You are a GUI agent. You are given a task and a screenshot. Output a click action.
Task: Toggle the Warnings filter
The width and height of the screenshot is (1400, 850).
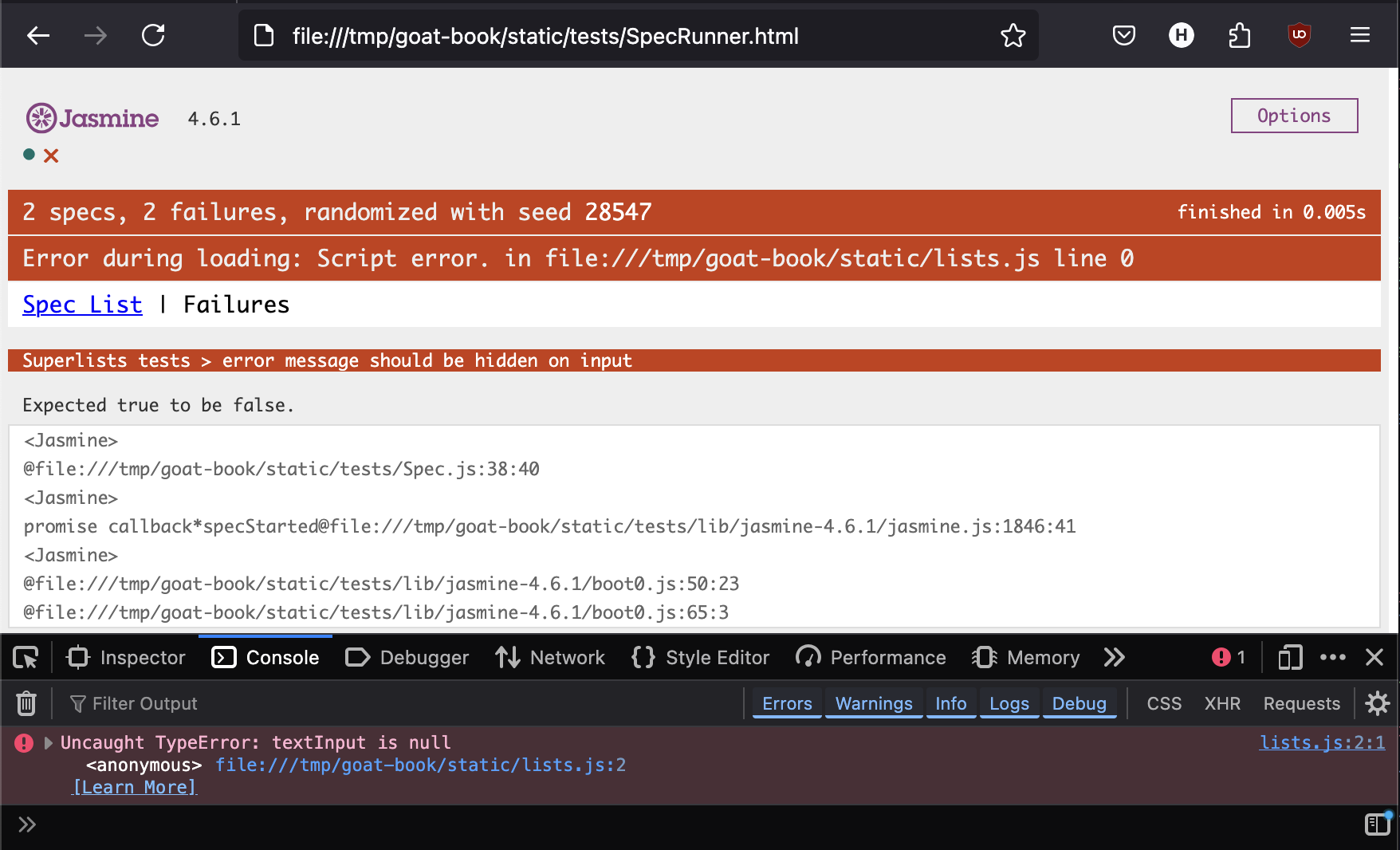click(874, 703)
